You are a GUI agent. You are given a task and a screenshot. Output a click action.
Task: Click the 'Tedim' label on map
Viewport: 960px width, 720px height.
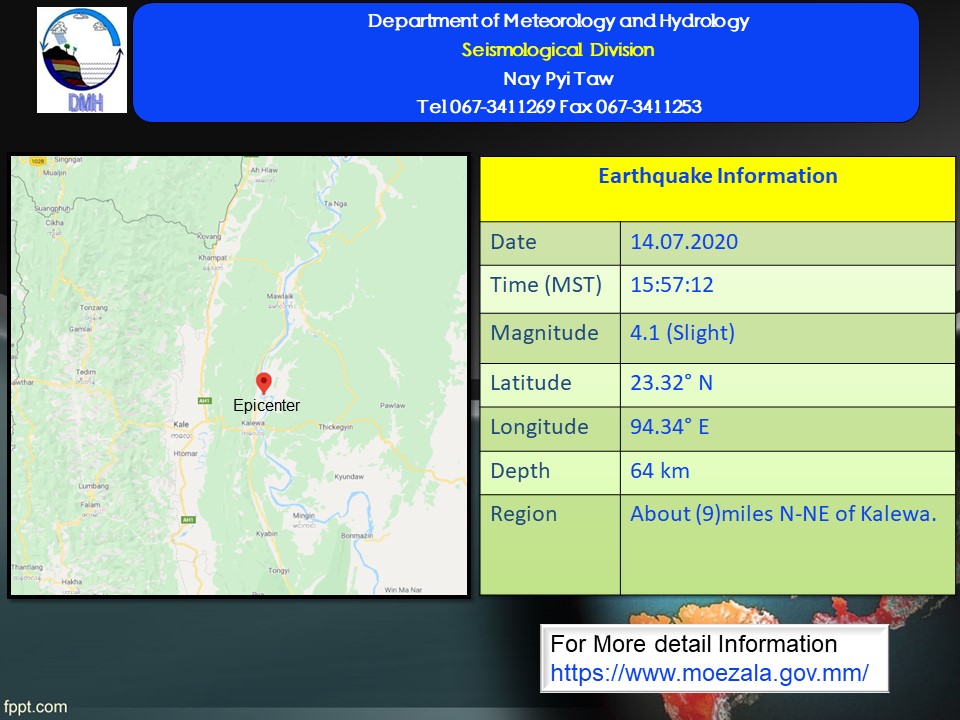(x=86, y=372)
